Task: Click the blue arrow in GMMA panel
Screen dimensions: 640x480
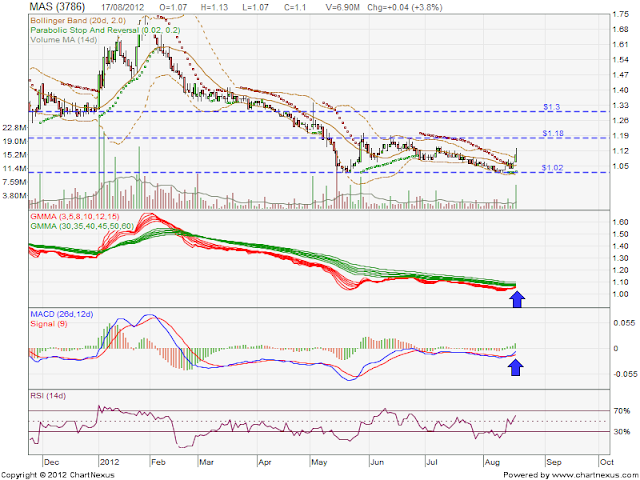Action: [517, 299]
